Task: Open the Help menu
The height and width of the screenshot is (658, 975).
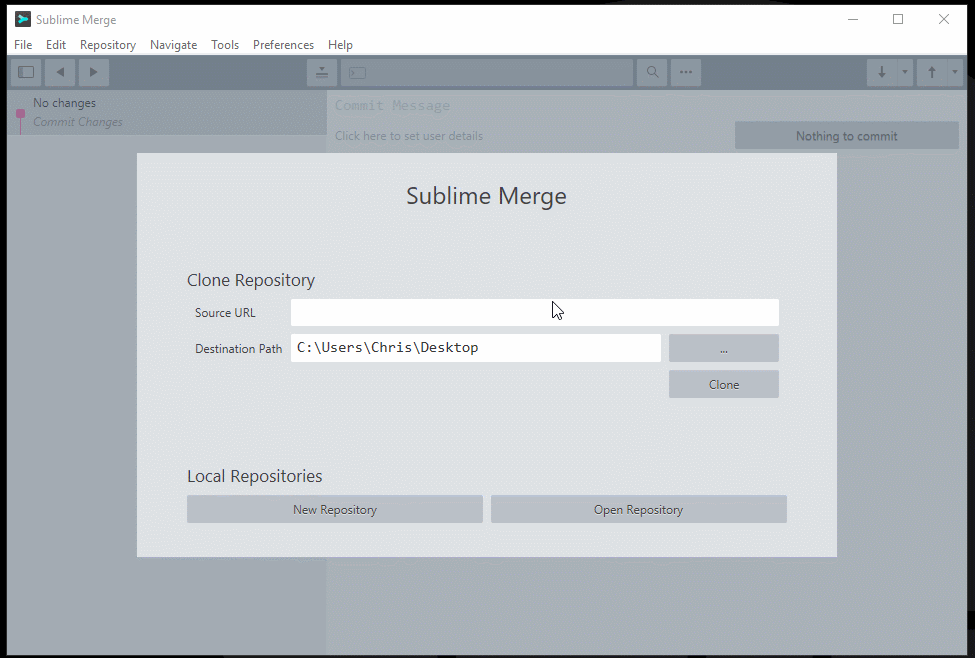Action: (340, 45)
